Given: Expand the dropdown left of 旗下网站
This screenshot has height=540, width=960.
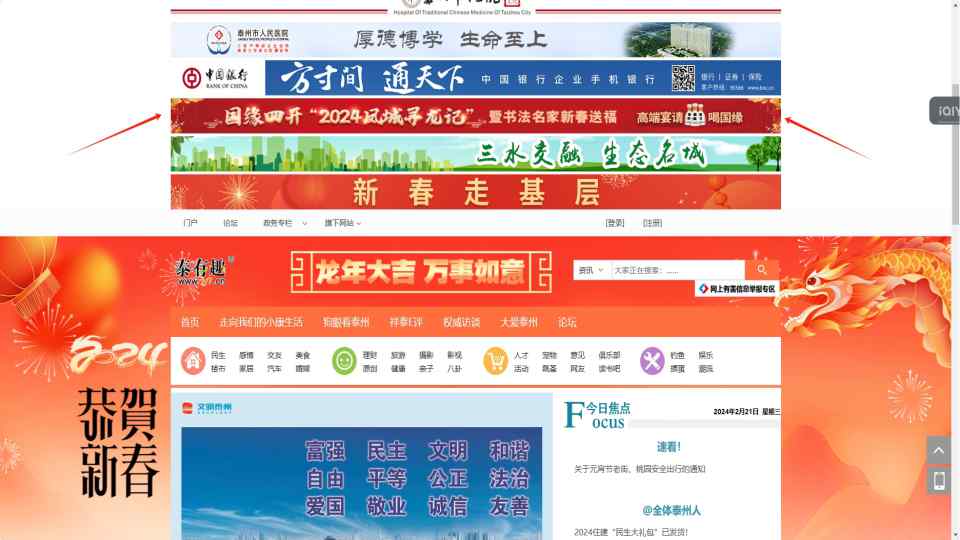Looking at the screenshot, I should point(285,223).
